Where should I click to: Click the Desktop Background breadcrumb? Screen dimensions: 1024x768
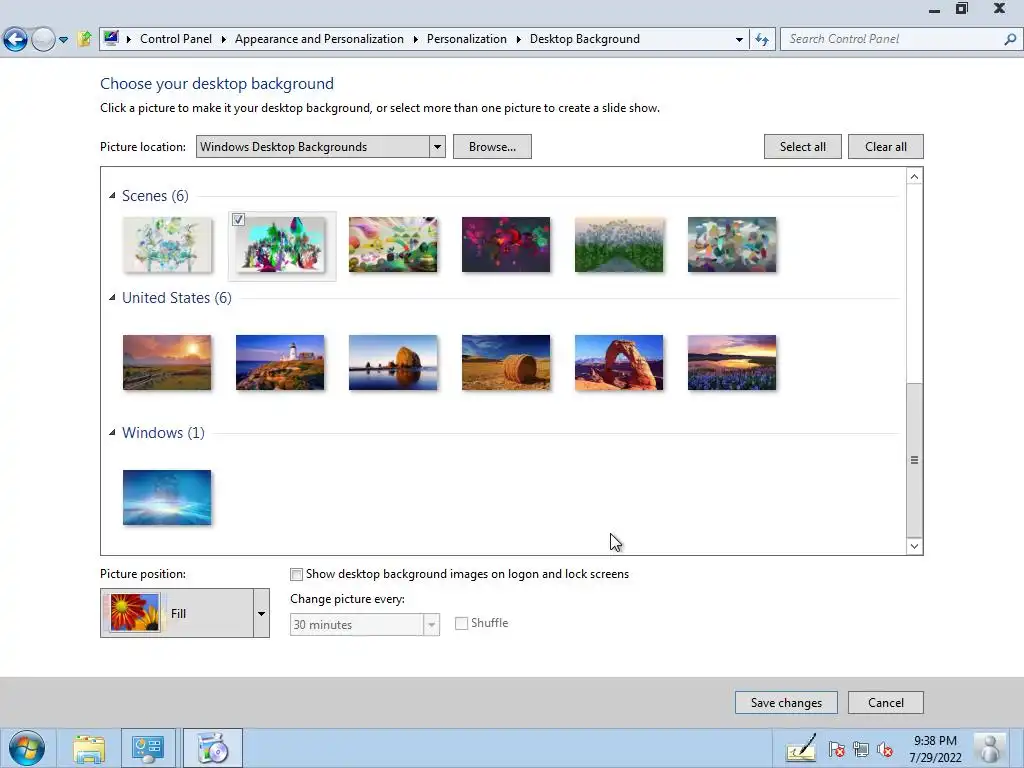pos(584,39)
